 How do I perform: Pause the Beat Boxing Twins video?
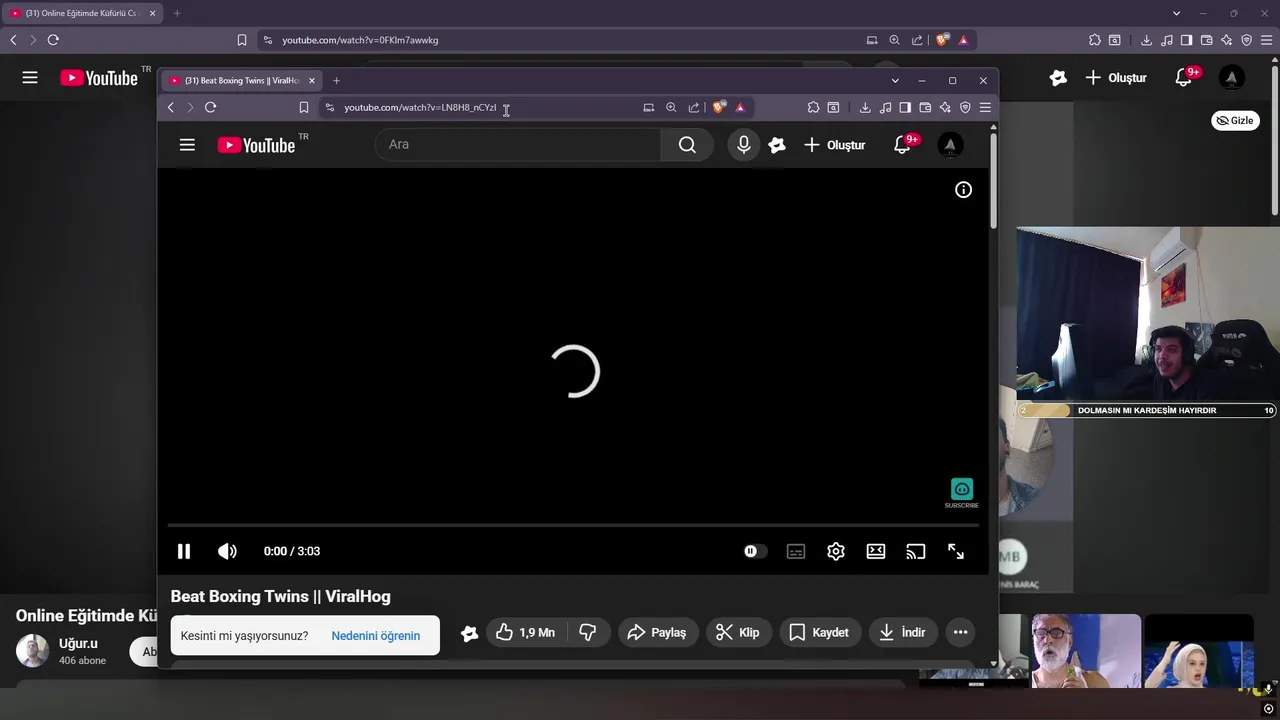184,551
